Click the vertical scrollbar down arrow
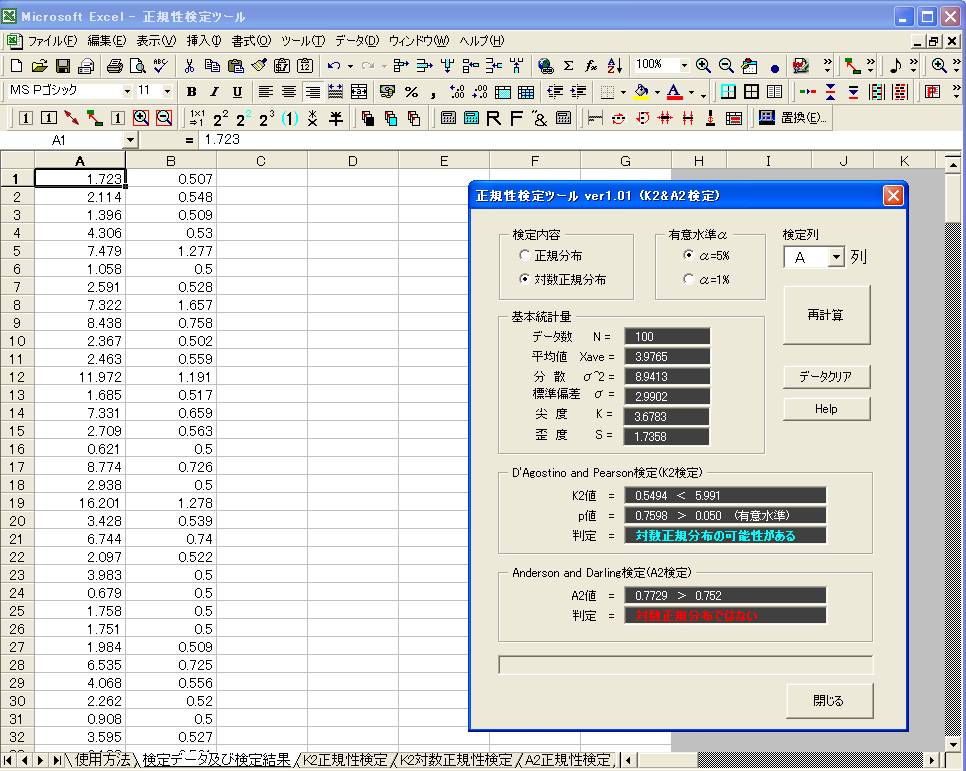The width and height of the screenshot is (966, 771). click(952, 743)
